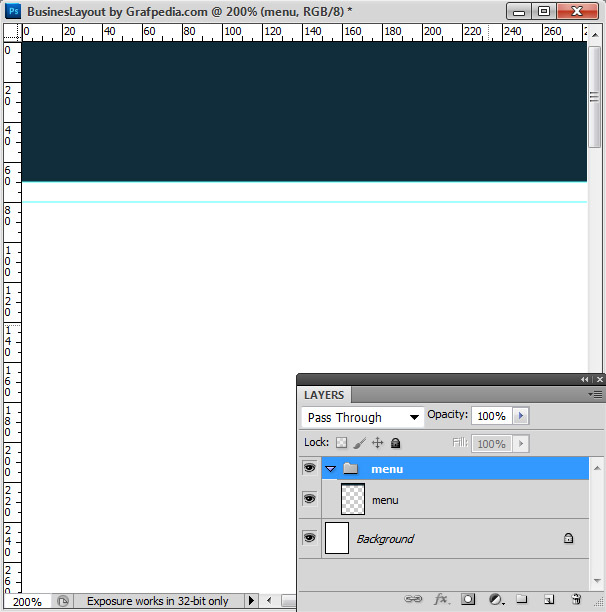Create a new layer
Image resolution: width=606 pixels, height=612 pixels.
(549, 599)
